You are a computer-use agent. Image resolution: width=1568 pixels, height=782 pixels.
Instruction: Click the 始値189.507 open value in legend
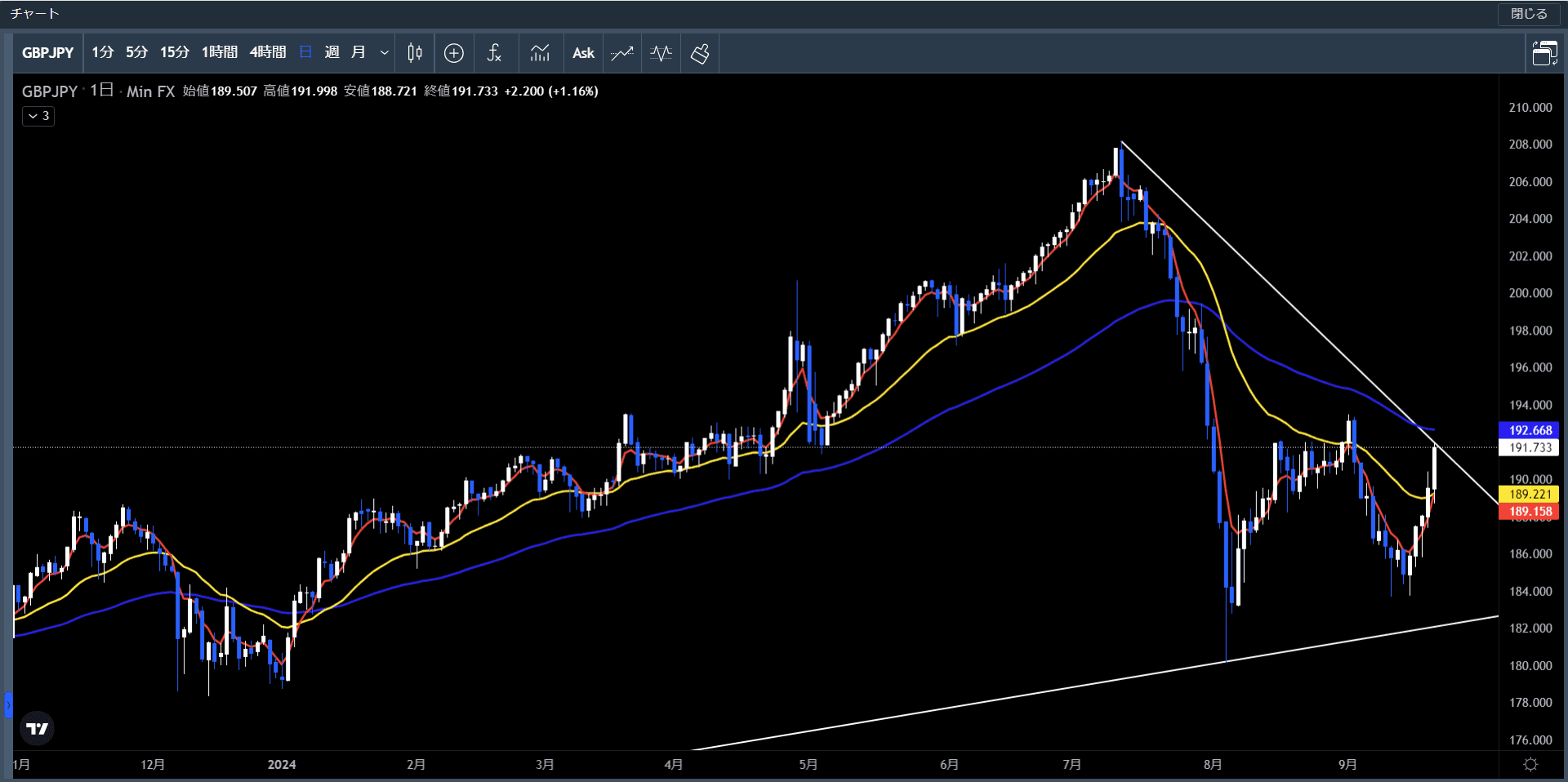(x=220, y=91)
